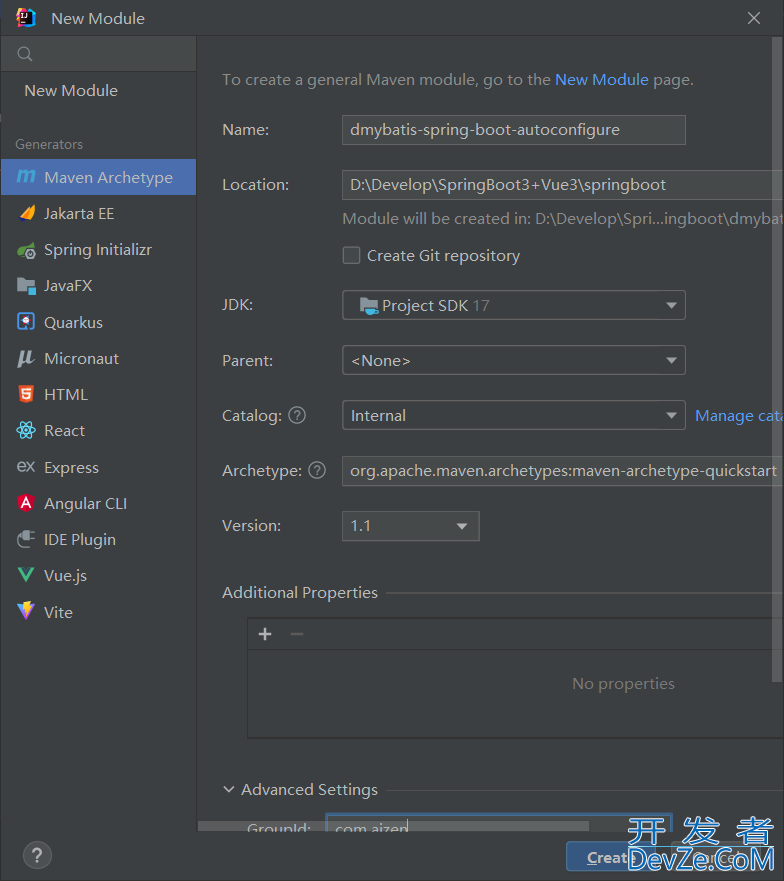Image resolution: width=784 pixels, height=881 pixels.
Task: Select the Maven Archetype generator
Action: 98,177
